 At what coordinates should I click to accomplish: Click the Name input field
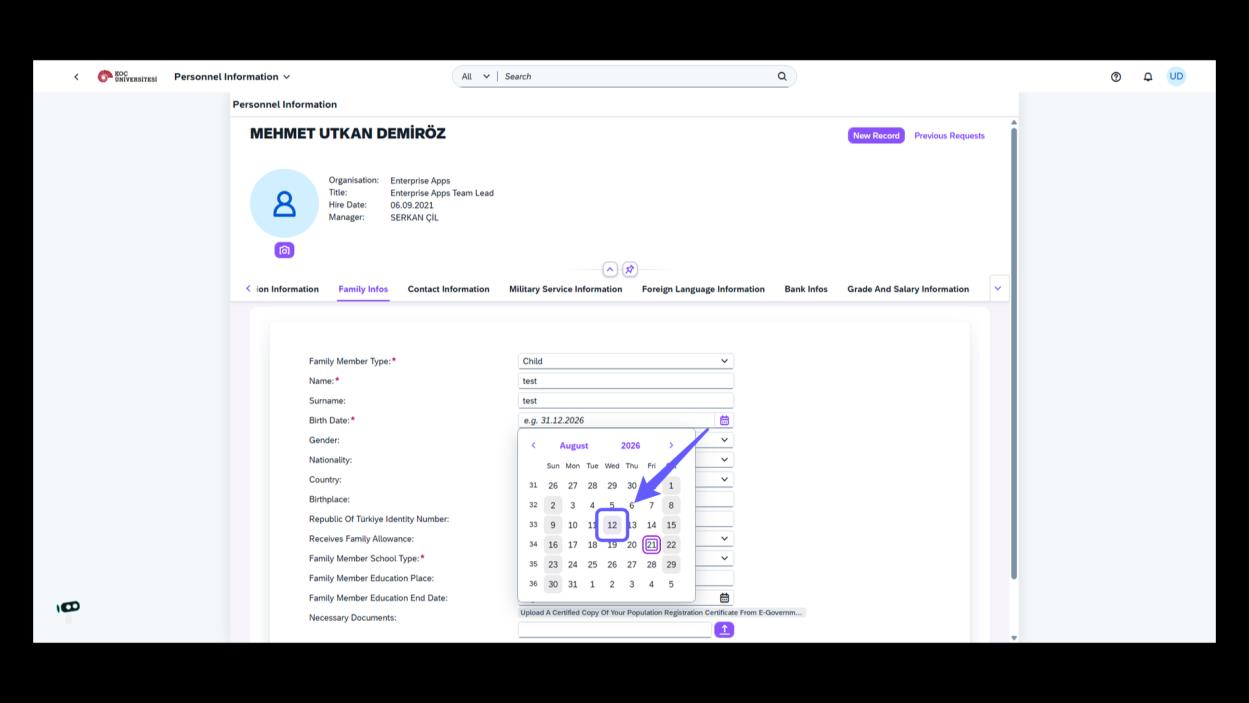(x=626, y=381)
